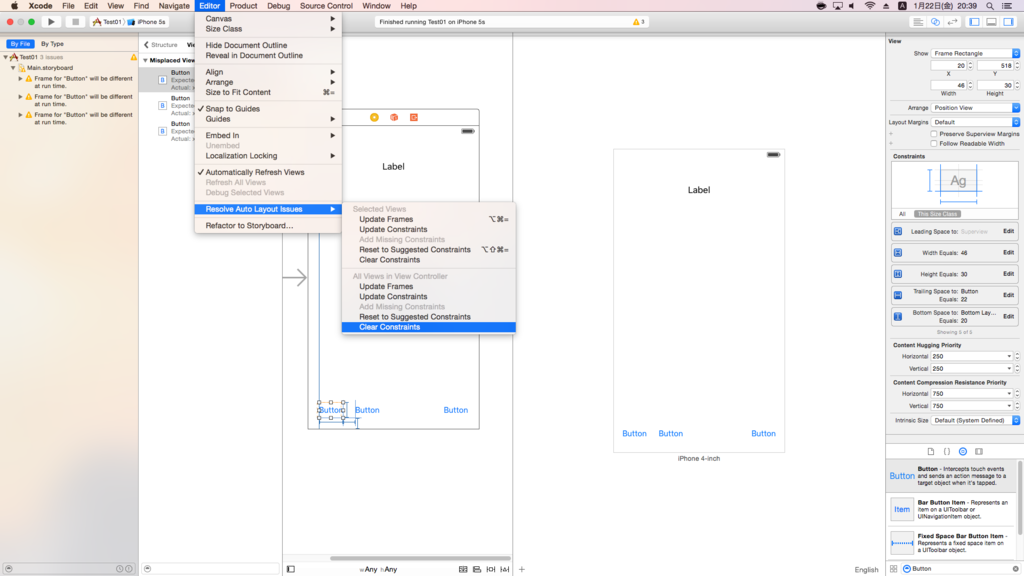
Task: Open the Embed In submenu
Action: coord(268,136)
